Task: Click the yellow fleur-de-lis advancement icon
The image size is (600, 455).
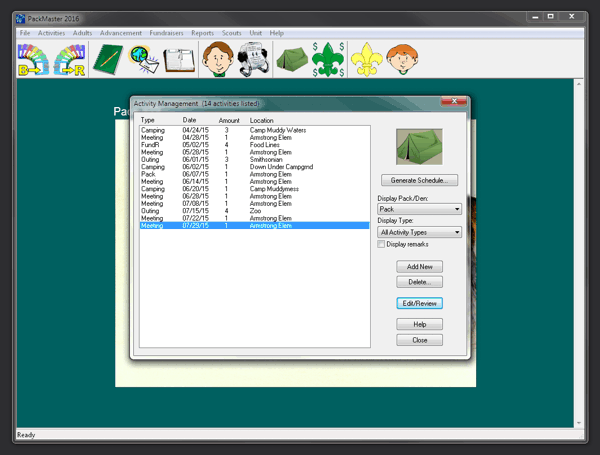Action: 367,59
